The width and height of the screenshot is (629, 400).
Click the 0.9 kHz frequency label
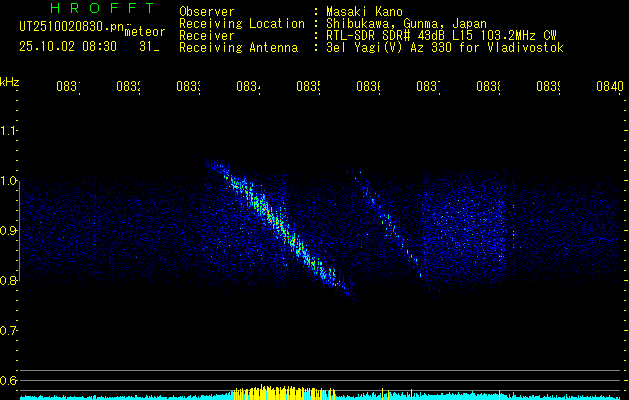(8, 231)
